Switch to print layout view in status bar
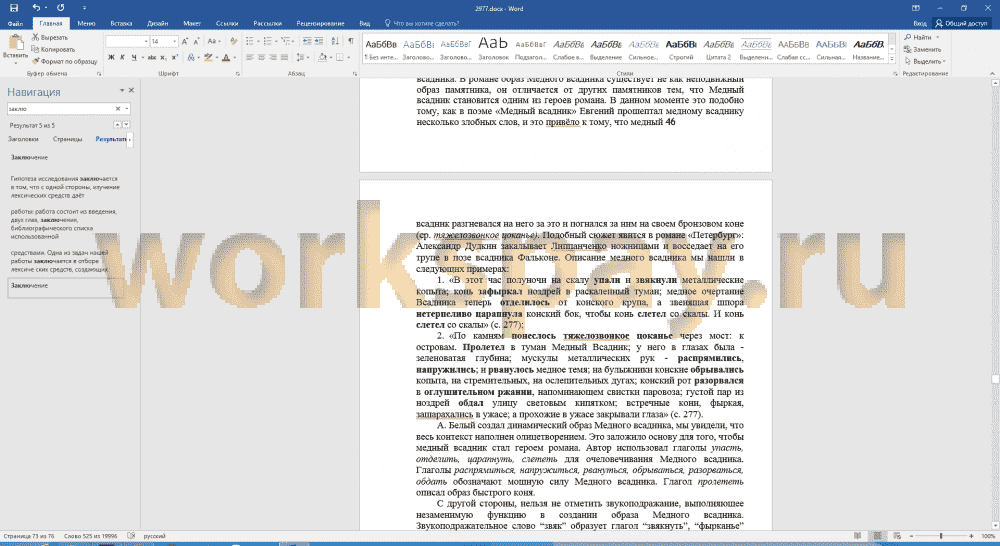This screenshot has width=1000, height=546. [x=878, y=536]
